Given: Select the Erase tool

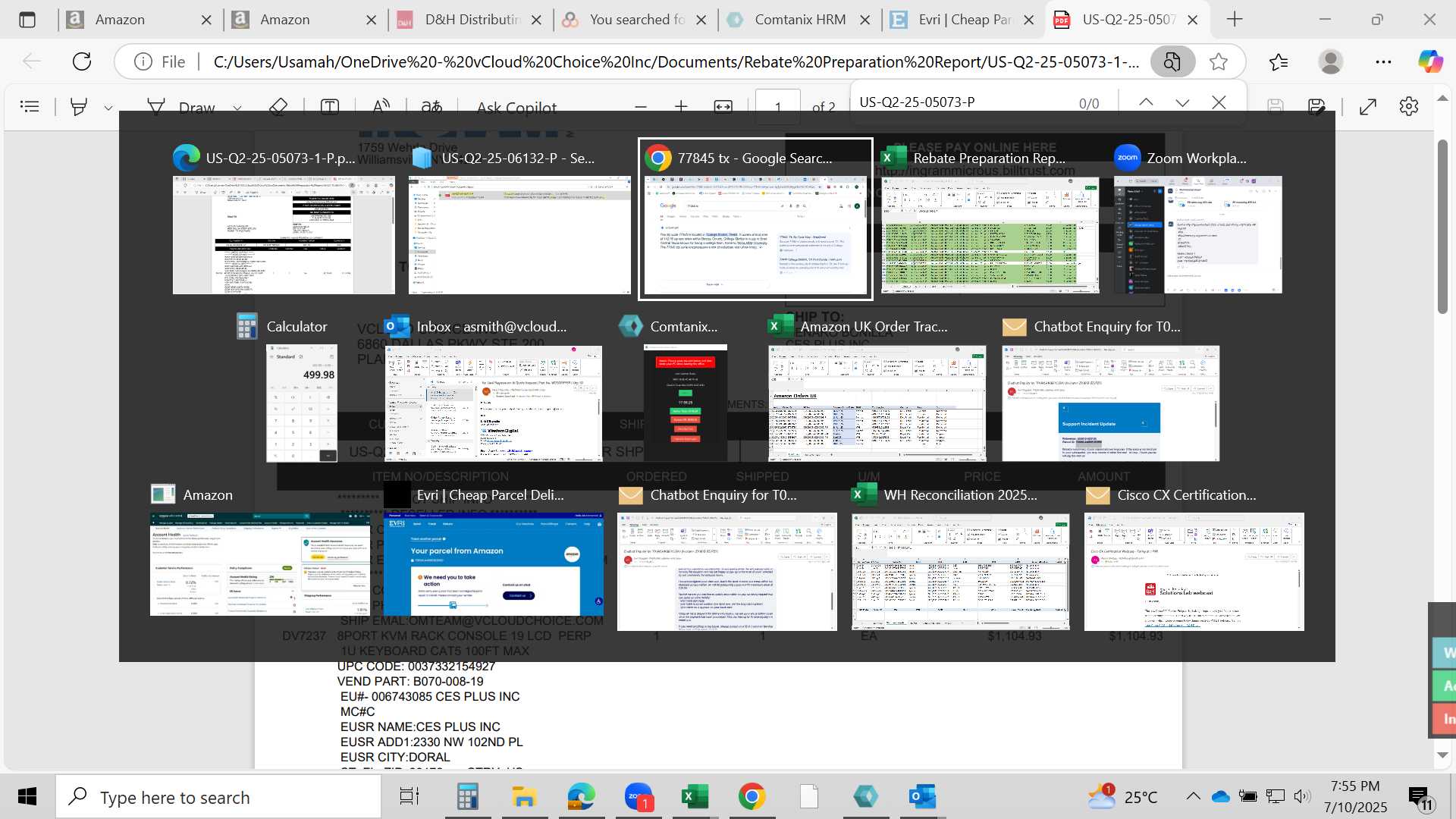Looking at the screenshot, I should pos(278,107).
